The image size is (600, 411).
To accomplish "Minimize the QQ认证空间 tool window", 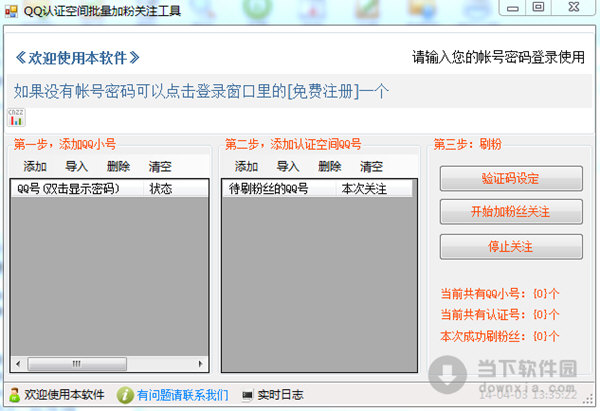I will [x=513, y=7].
